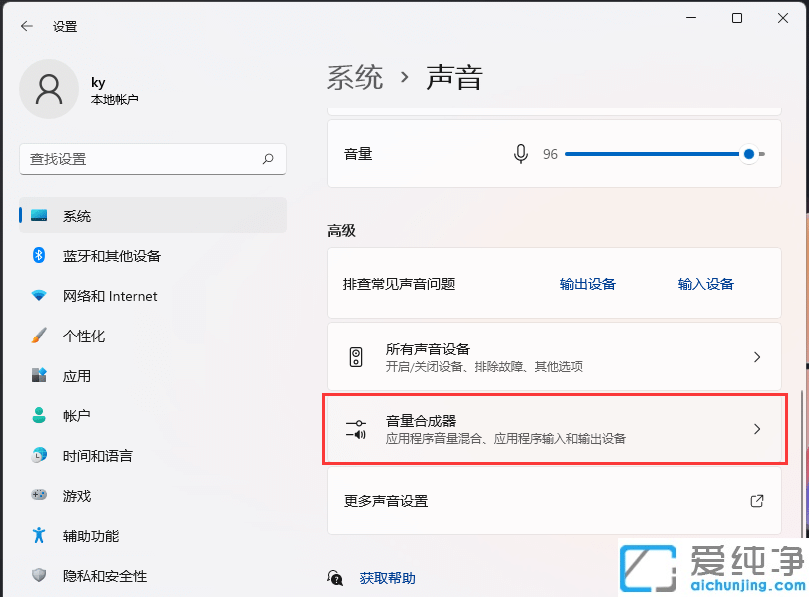The image size is (809, 597).
Task: Click the 输入设备 link
Action: point(705,283)
